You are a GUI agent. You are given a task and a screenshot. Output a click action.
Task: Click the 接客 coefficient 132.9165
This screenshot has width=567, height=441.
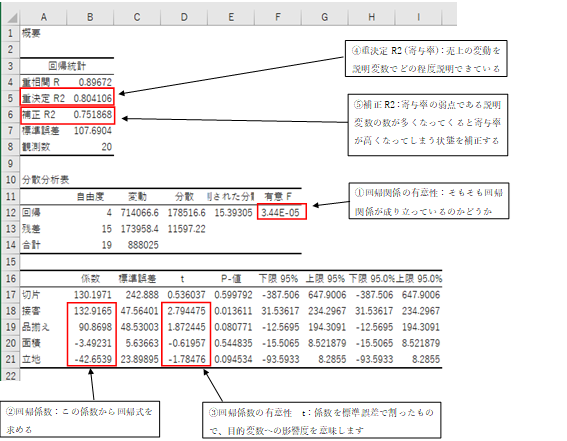[x=93, y=311]
